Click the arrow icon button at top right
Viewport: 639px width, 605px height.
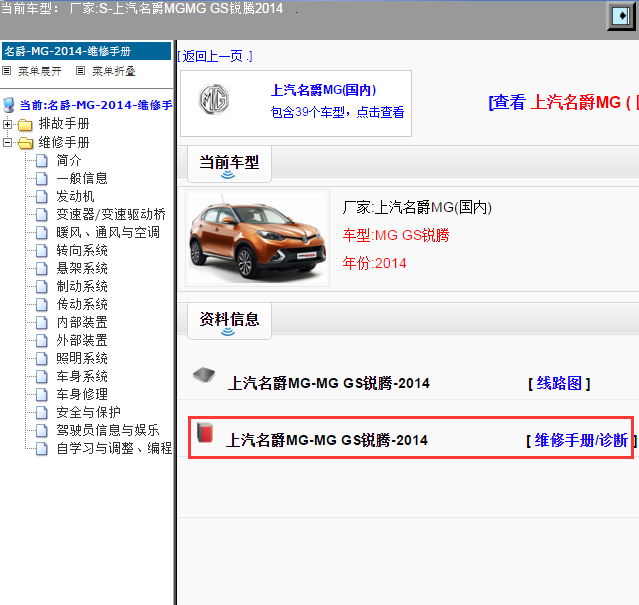[x=621, y=16]
